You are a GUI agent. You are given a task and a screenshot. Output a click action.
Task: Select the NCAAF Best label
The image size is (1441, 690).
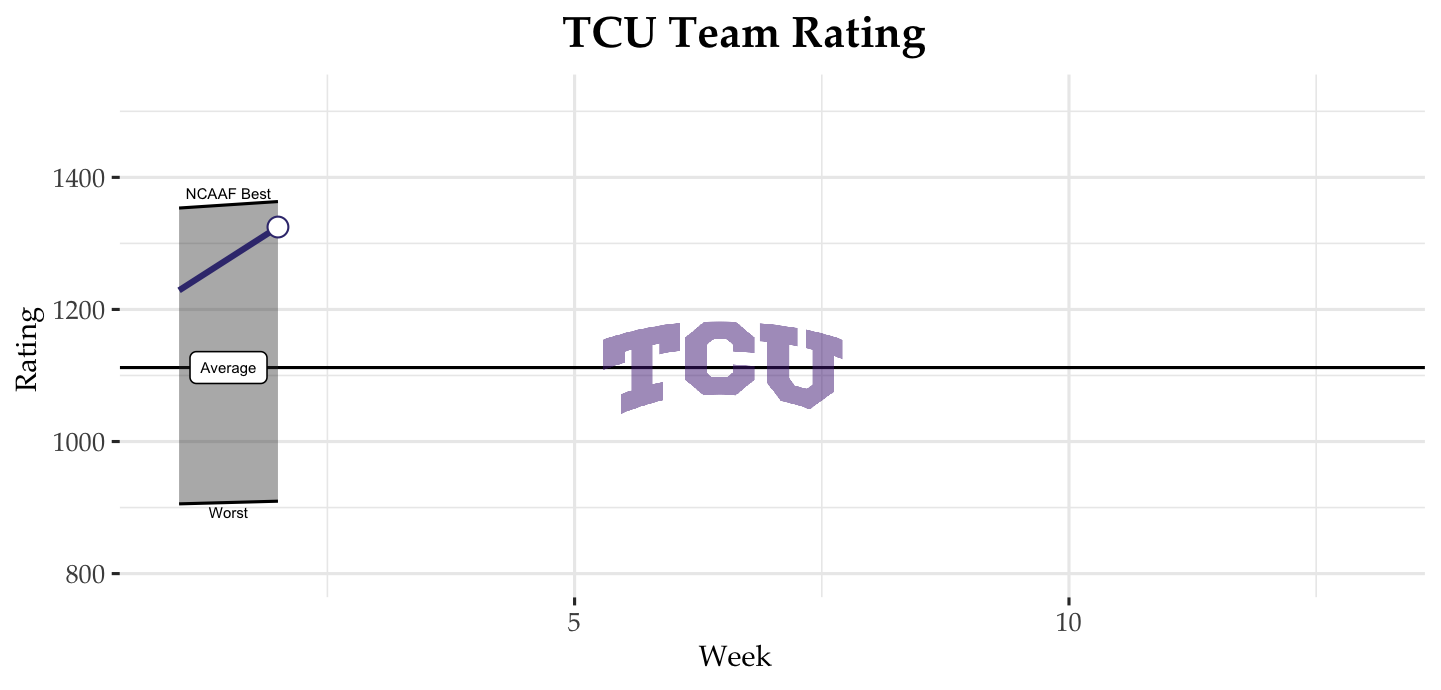click(228, 194)
